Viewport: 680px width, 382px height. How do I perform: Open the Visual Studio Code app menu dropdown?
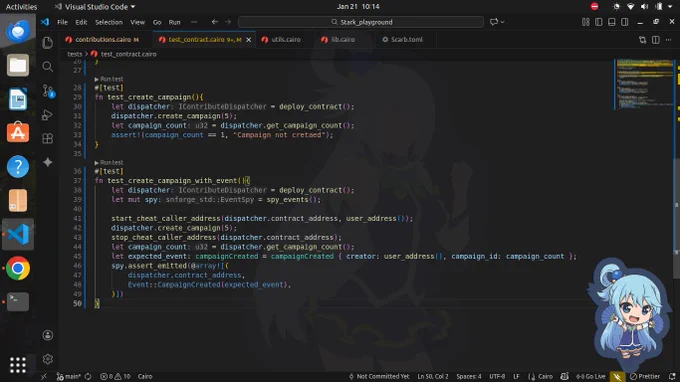133,7
